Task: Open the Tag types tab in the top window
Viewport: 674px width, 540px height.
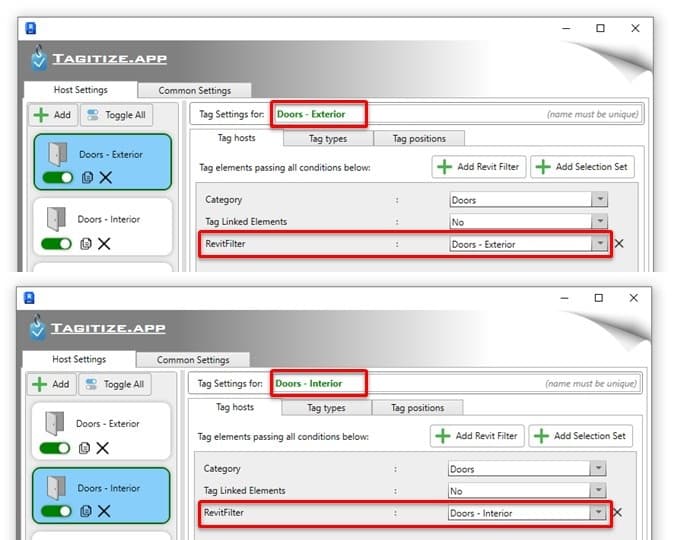Action: coord(328,138)
